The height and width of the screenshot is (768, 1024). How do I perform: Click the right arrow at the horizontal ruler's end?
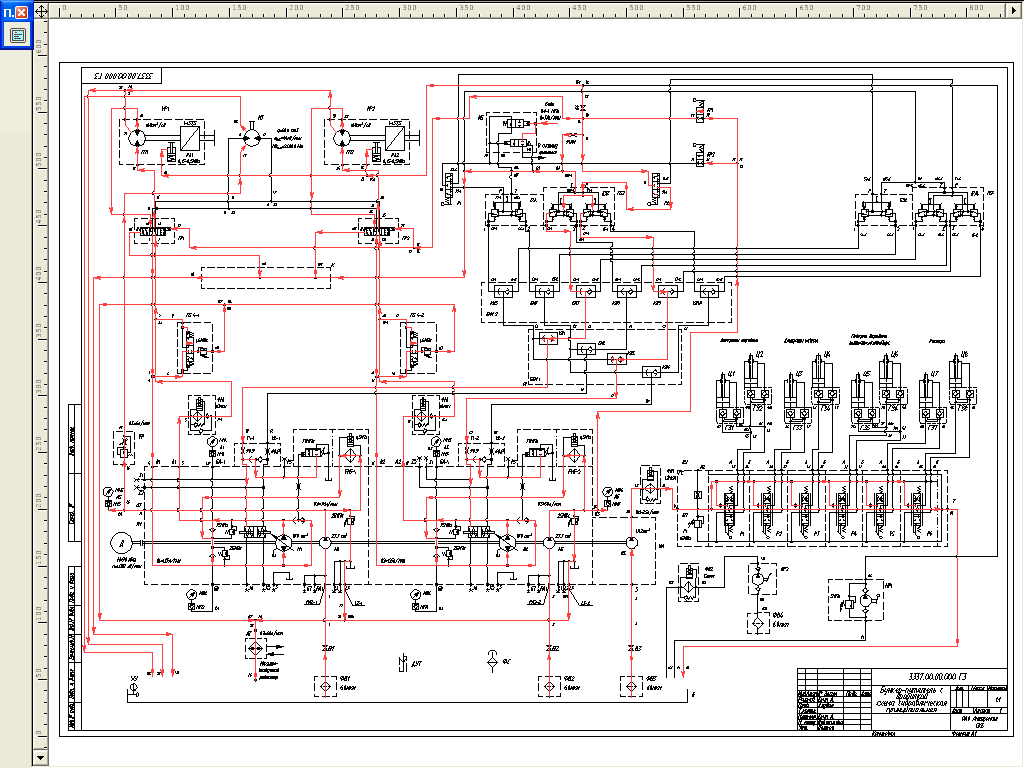[x=1014, y=10]
